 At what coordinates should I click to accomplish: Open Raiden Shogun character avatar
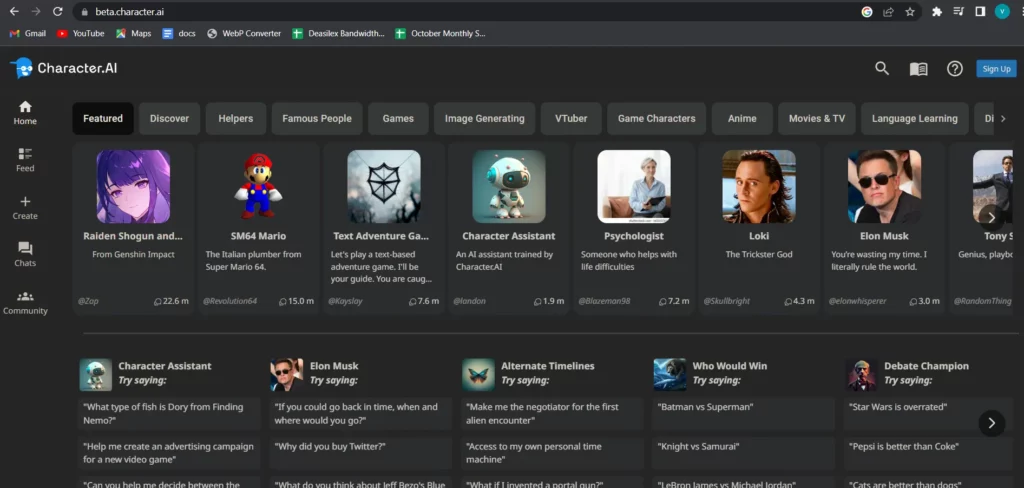133,186
